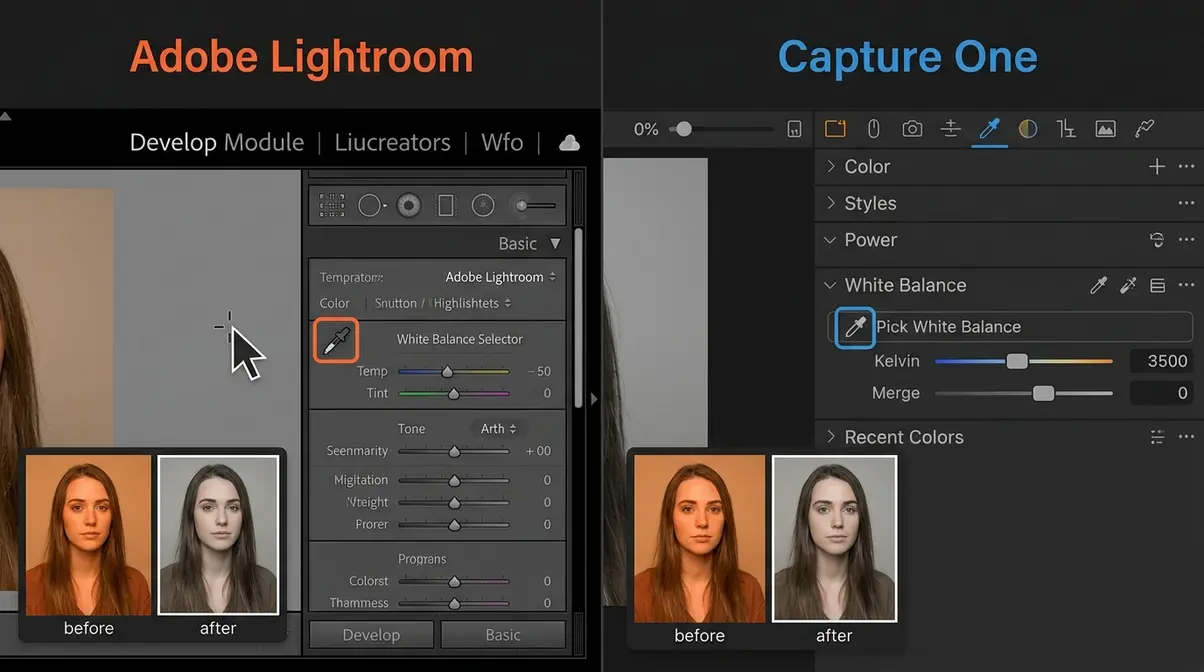Open the Wfo module tab
Image resolution: width=1204 pixels, height=672 pixels.
pyautogui.click(x=502, y=143)
